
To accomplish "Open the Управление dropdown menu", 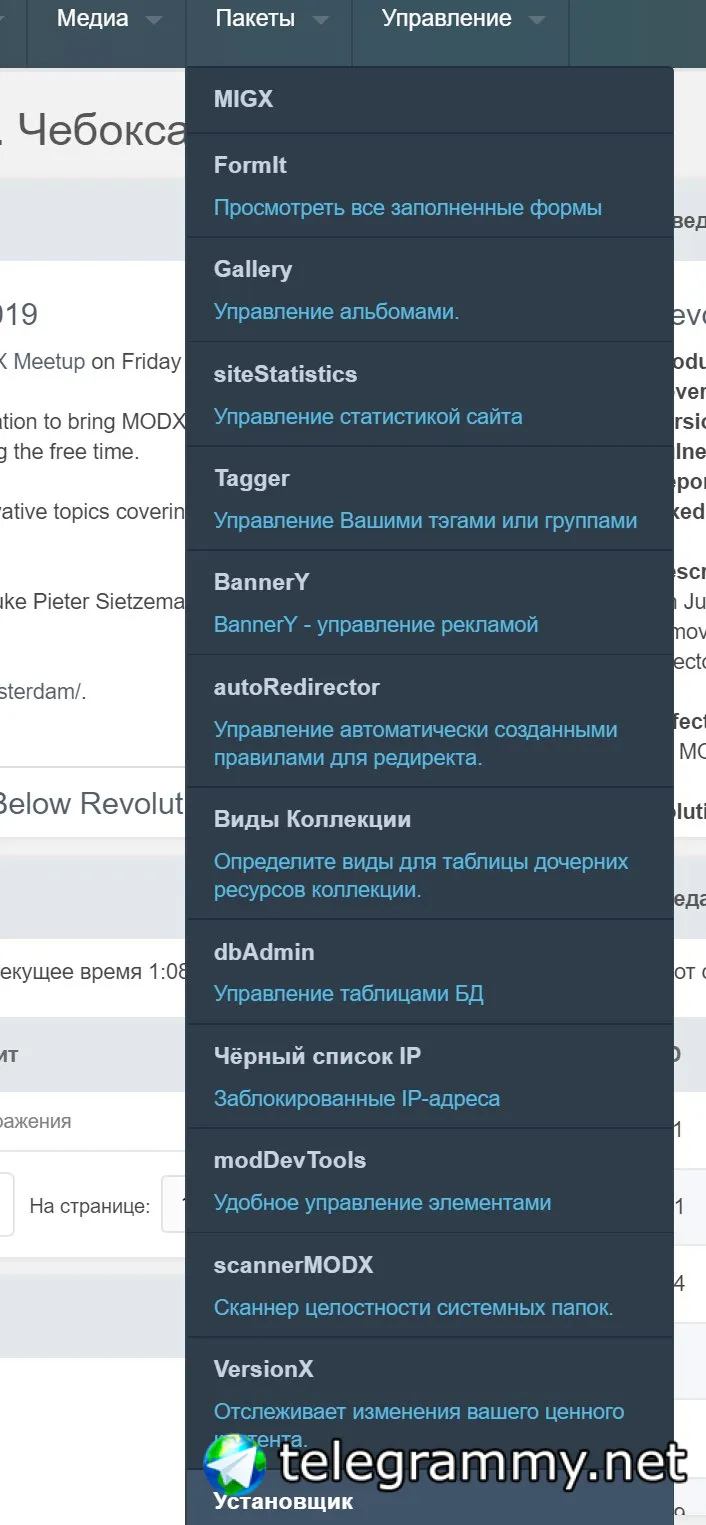I will click(461, 19).
